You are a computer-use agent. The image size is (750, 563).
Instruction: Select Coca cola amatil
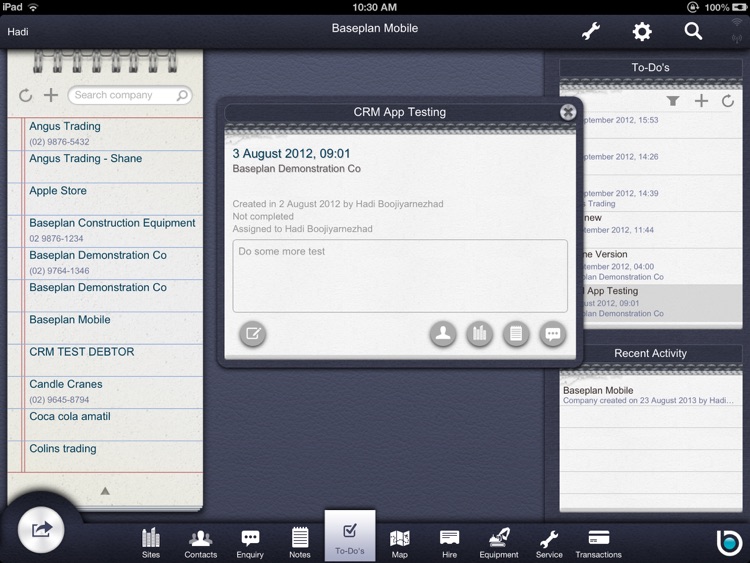[x=105, y=425]
